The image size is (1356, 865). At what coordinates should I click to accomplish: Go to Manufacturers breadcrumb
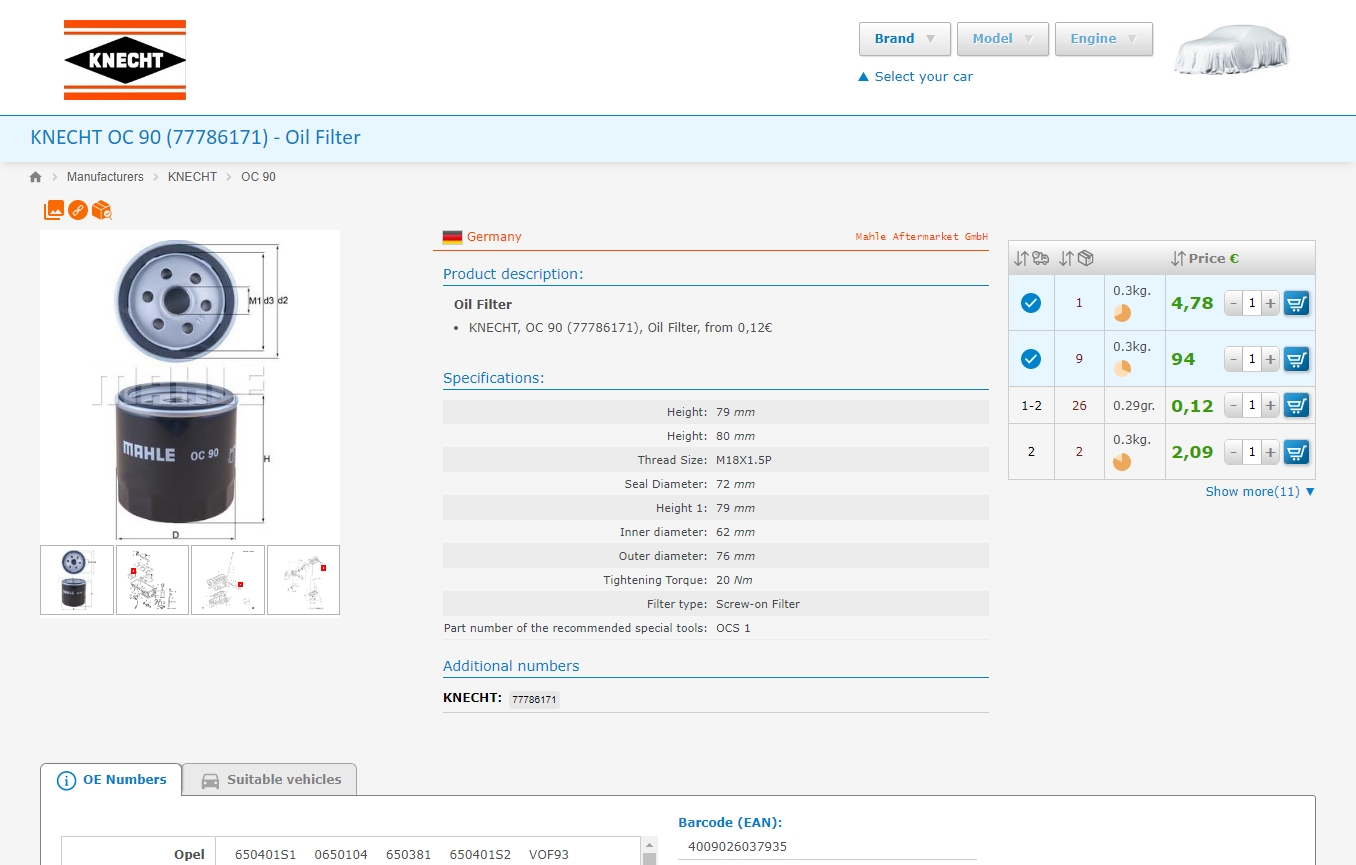105,177
